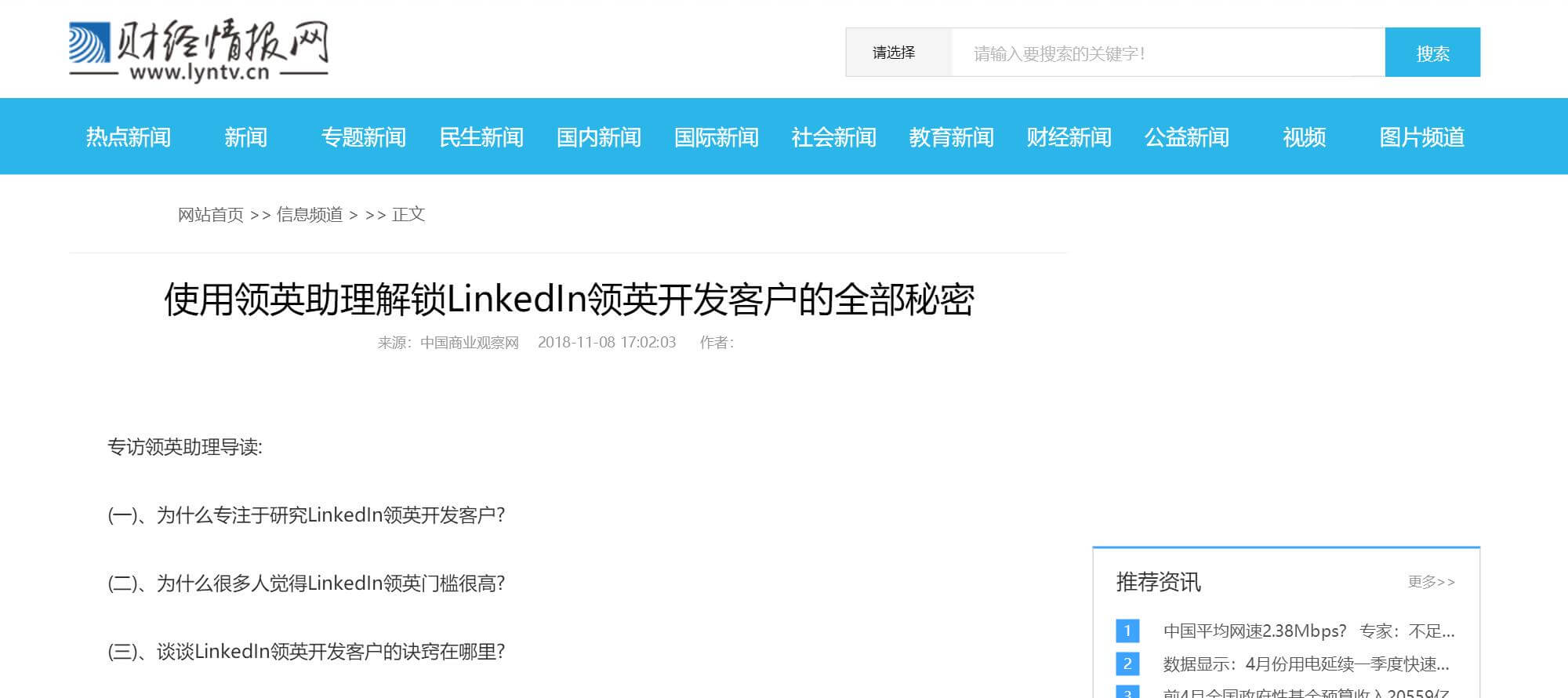The width and height of the screenshot is (1568, 698).
Task: Click rank badge 1 in 推荐资讯
Action: [x=1127, y=631]
